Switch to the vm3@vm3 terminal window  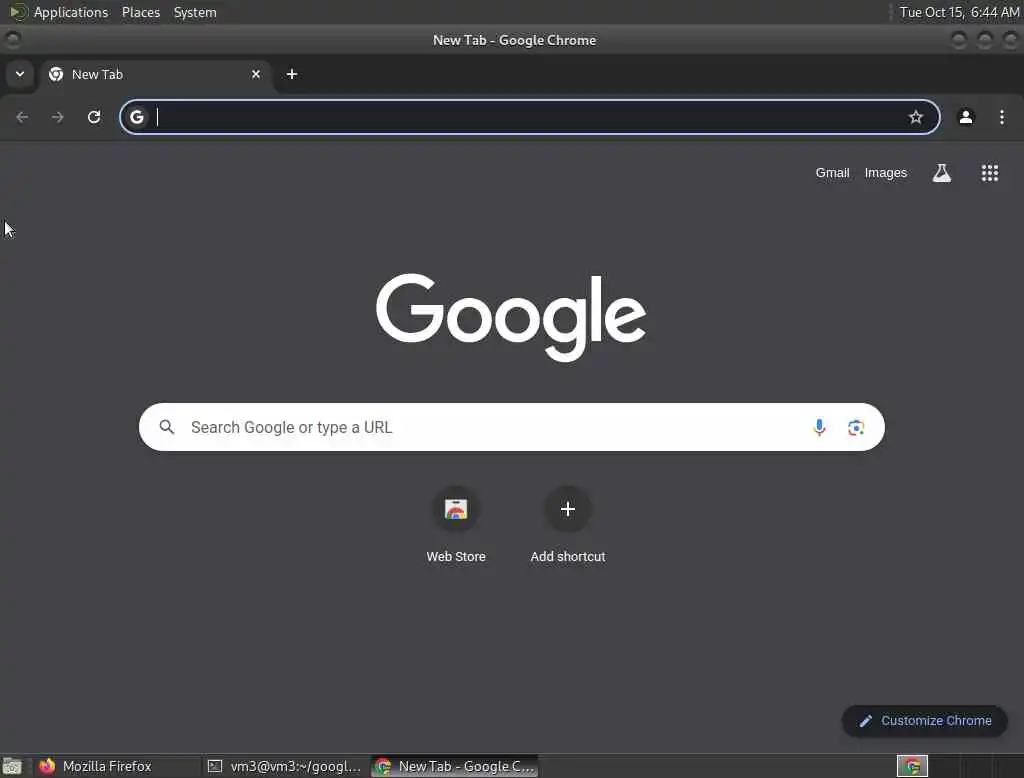tap(285, 766)
